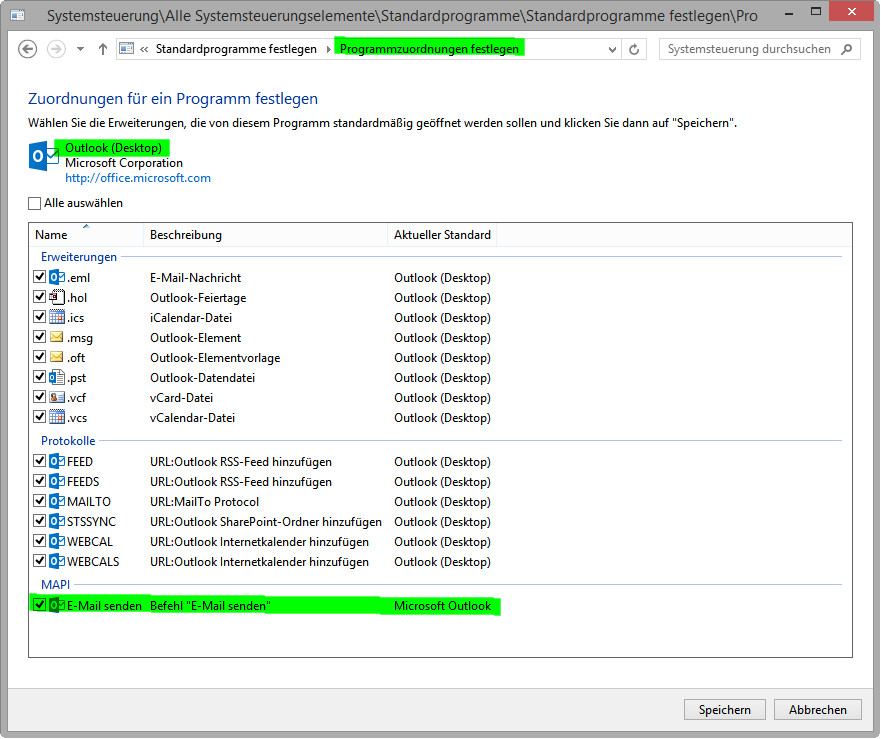The width and height of the screenshot is (881, 739).
Task: Collapse the Protokolle group header
Action: pyautogui.click(x=68, y=441)
